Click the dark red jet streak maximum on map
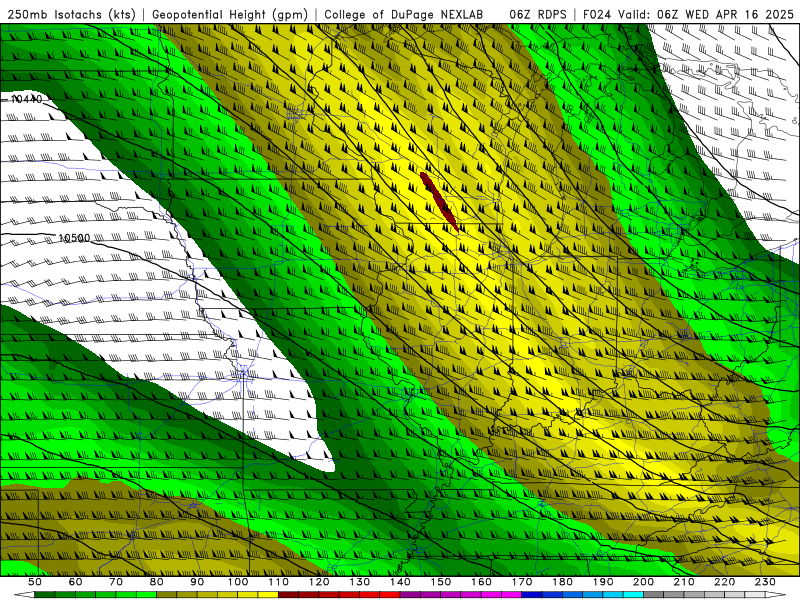The width and height of the screenshot is (800, 600). coord(438,201)
